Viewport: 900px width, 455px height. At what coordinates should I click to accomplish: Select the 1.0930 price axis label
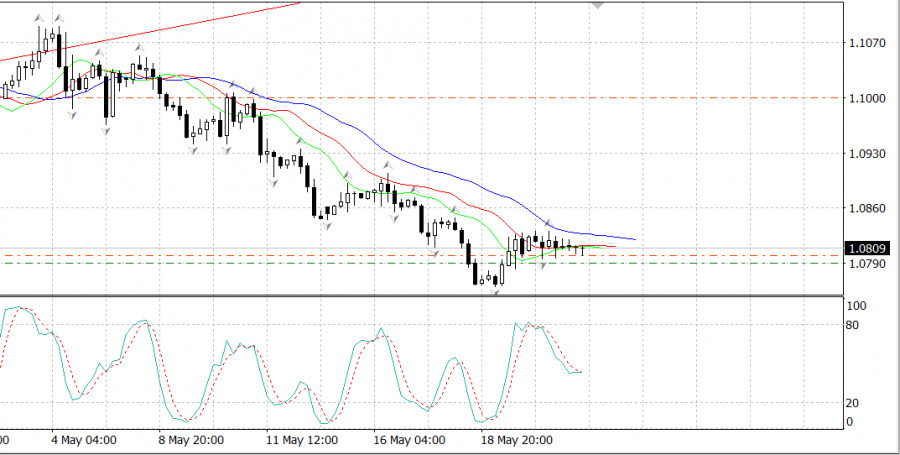(x=866, y=154)
